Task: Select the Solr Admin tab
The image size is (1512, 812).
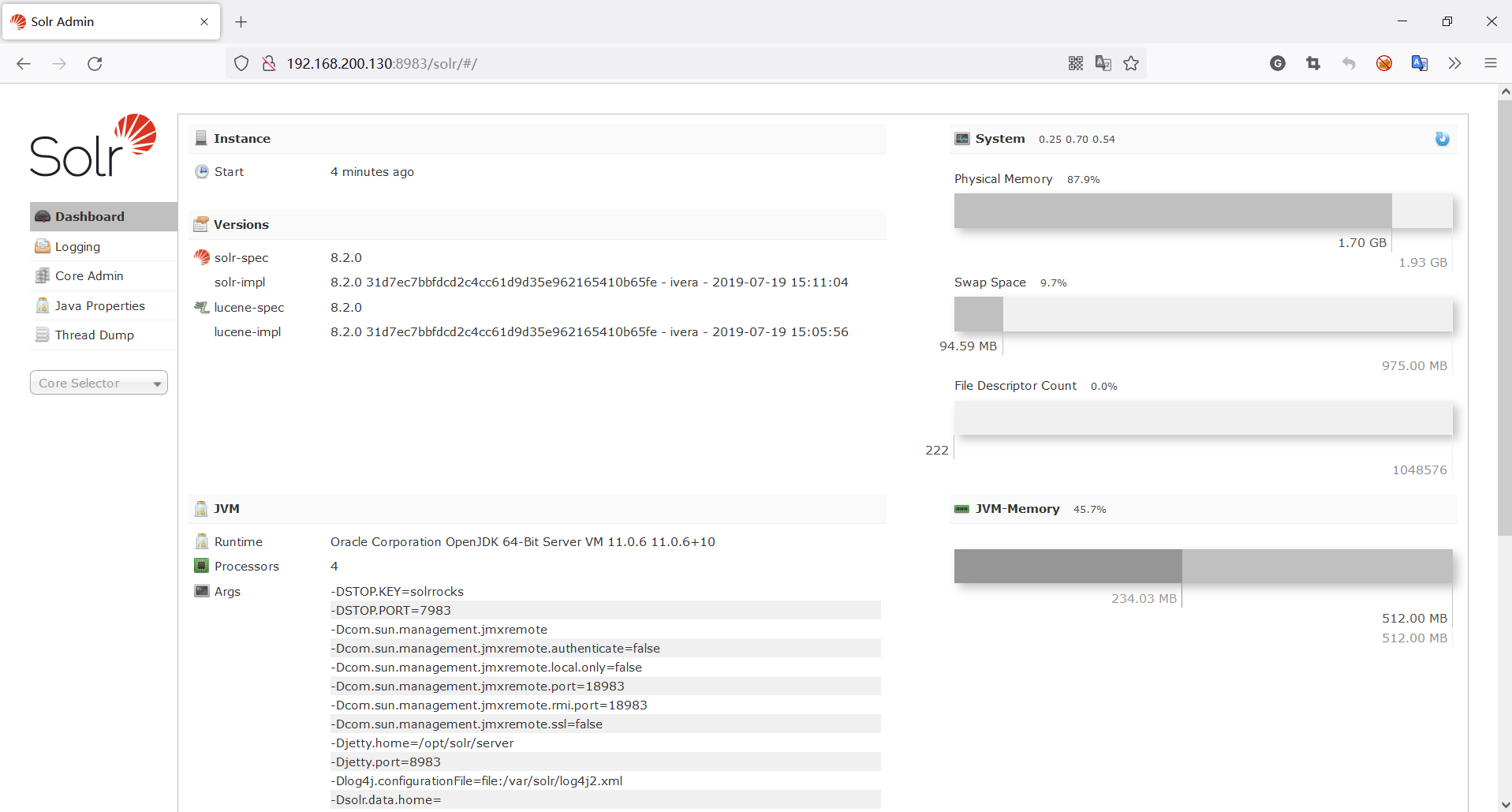Action: 111,22
